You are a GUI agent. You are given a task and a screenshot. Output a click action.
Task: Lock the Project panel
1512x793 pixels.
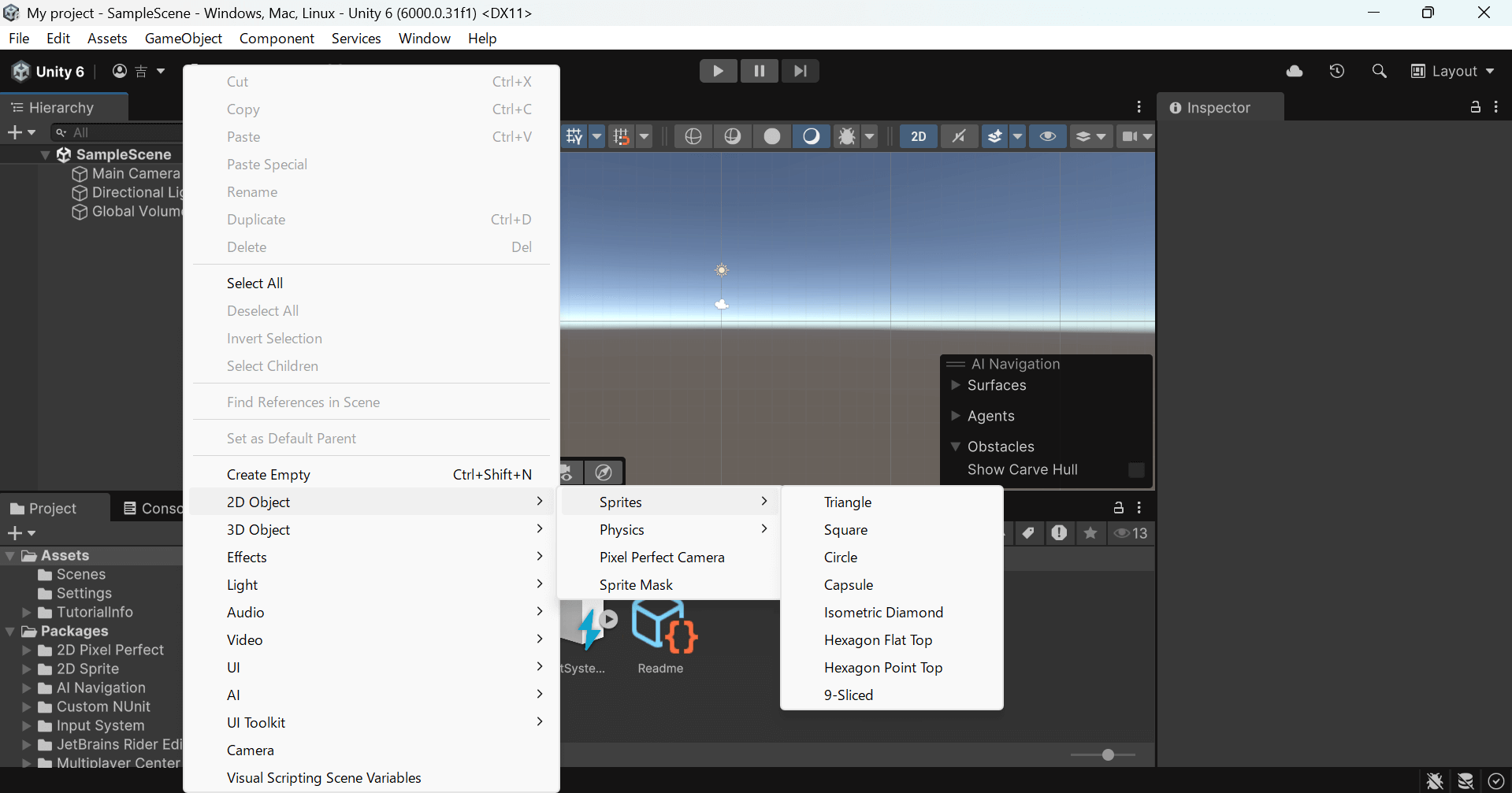point(1118,508)
